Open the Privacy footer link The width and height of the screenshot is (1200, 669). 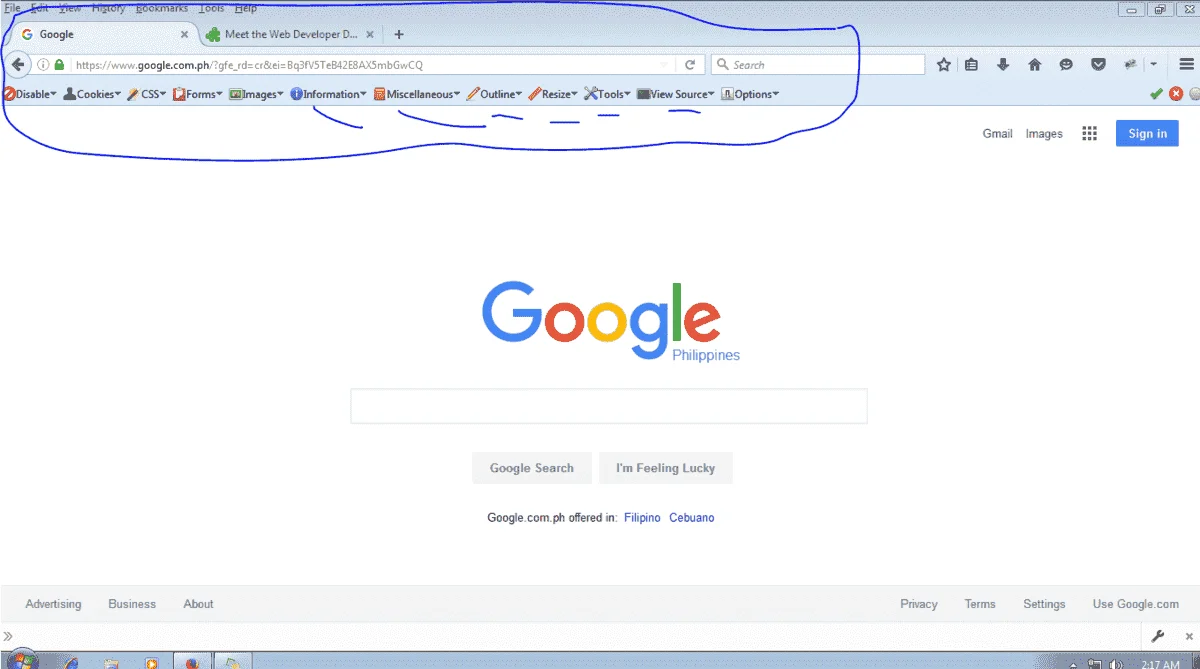[x=919, y=604]
